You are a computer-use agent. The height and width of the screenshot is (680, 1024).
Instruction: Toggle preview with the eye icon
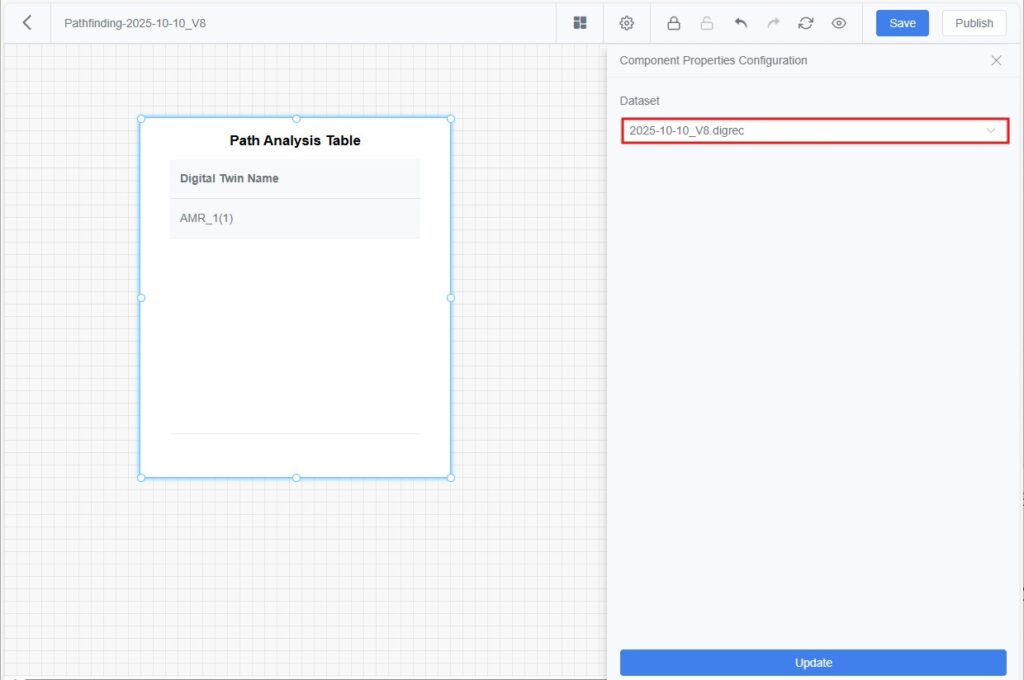coord(839,23)
